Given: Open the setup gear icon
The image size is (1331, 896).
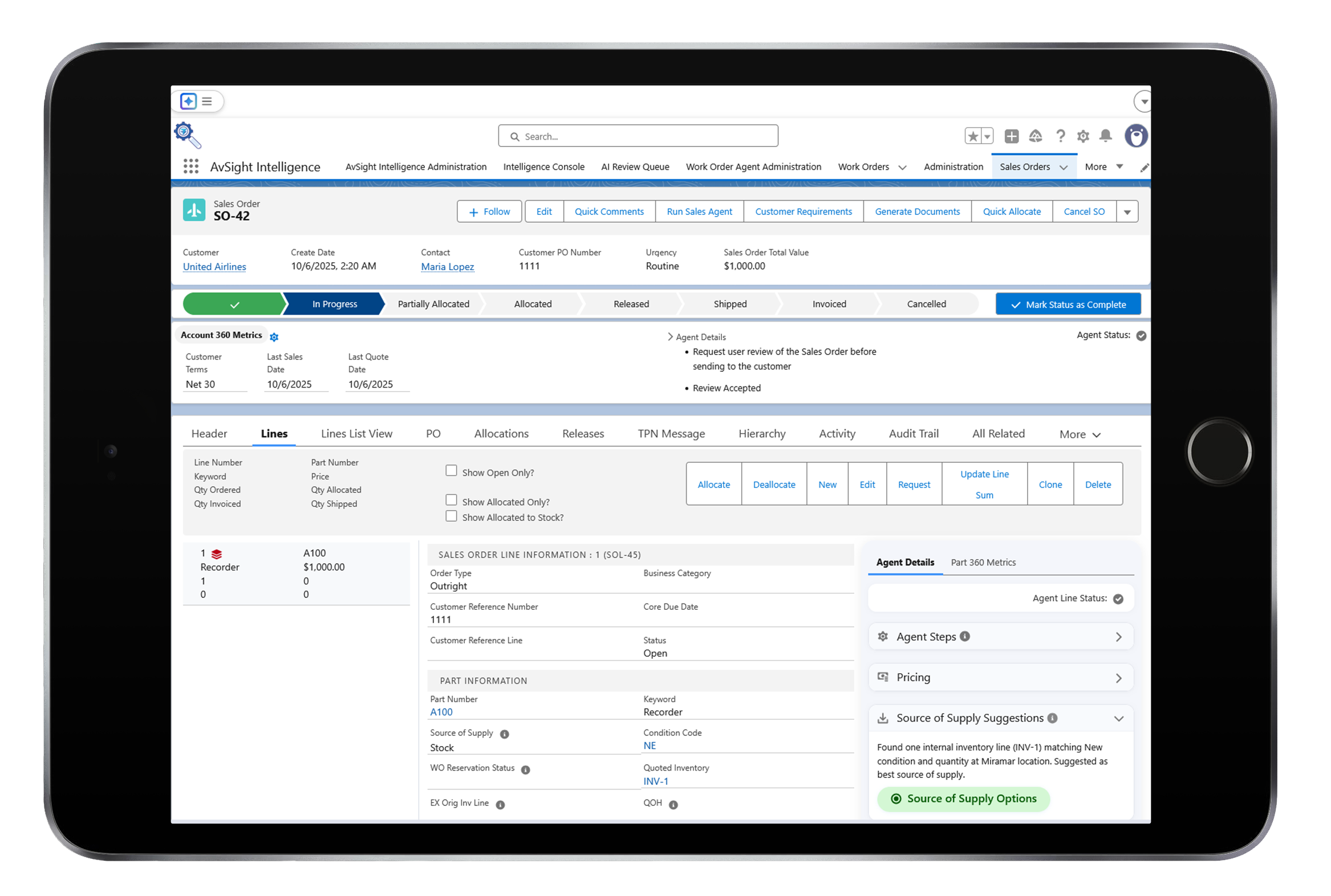Looking at the screenshot, I should [1083, 136].
